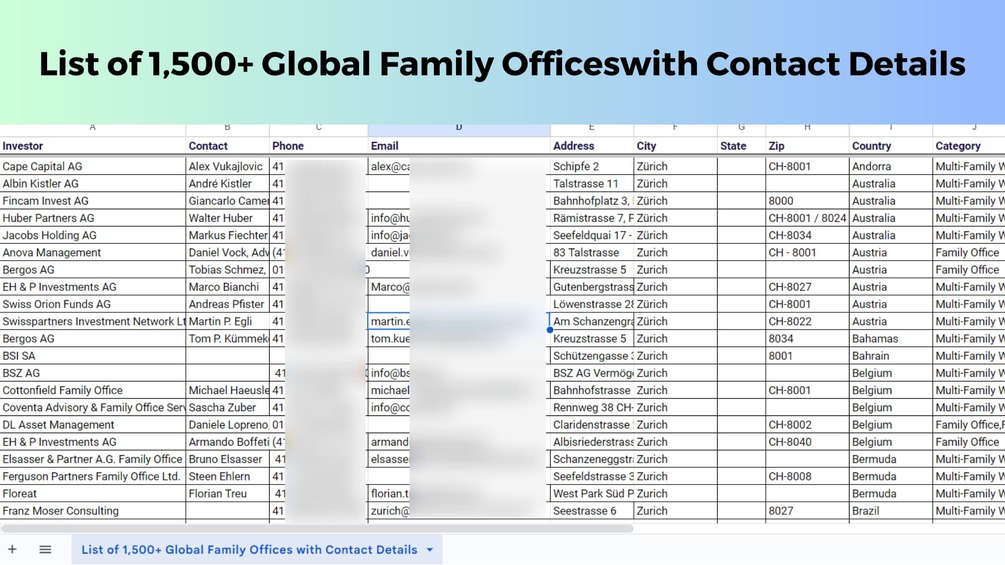Select the BSZ AG investor cell

point(93,373)
